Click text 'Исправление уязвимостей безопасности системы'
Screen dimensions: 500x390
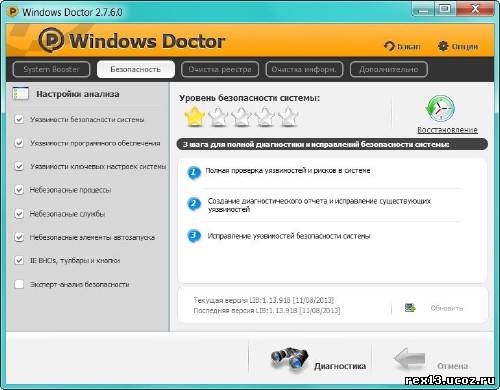289,236
